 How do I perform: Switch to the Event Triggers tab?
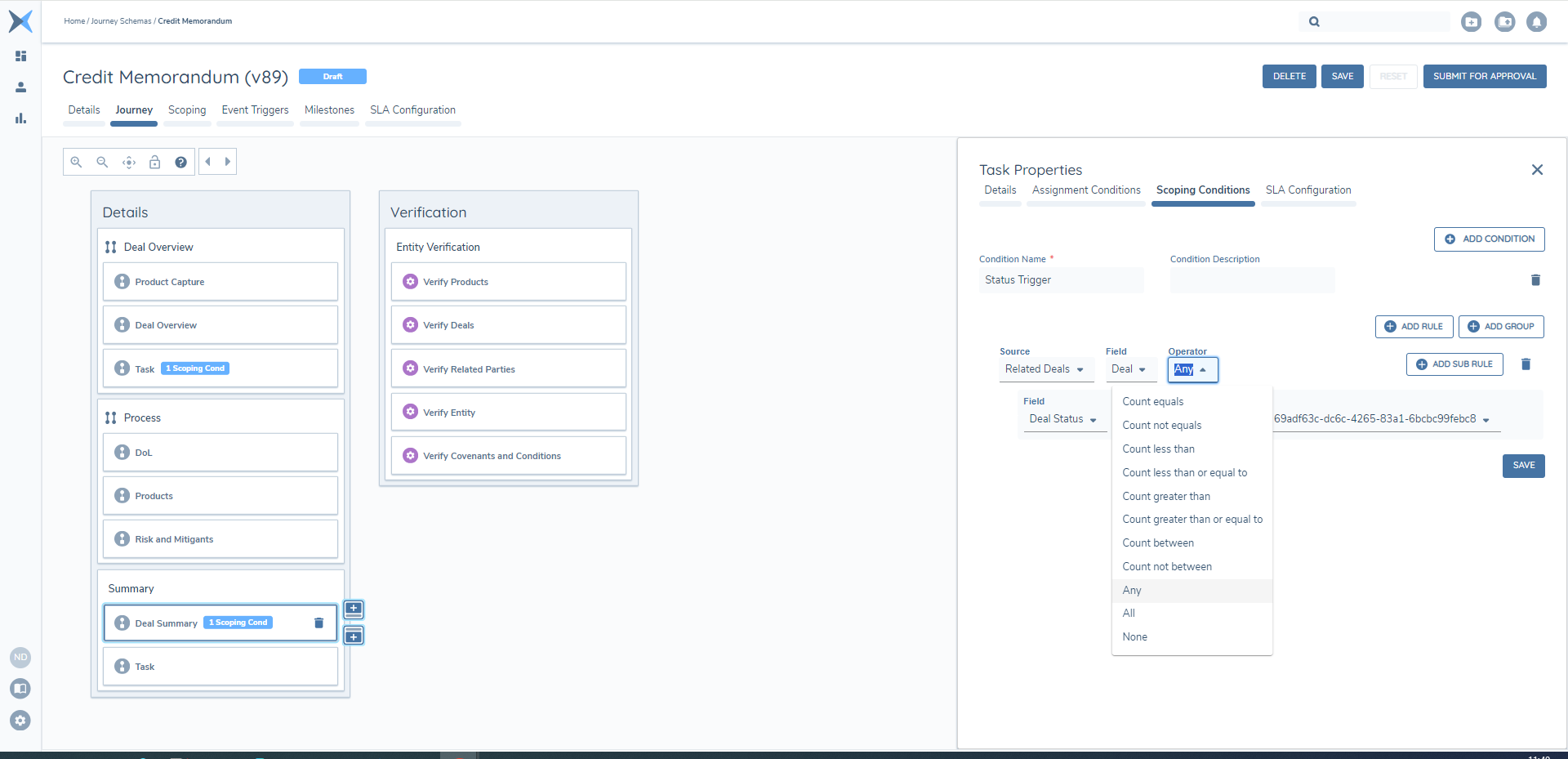(x=255, y=110)
